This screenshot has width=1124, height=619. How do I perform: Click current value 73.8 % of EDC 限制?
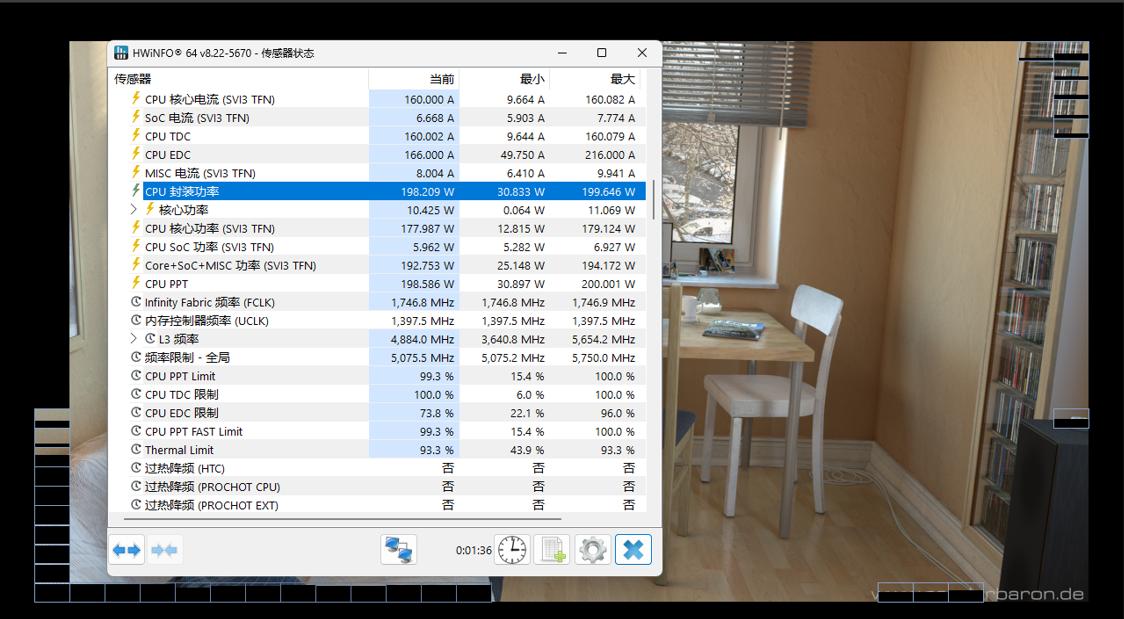tap(435, 413)
